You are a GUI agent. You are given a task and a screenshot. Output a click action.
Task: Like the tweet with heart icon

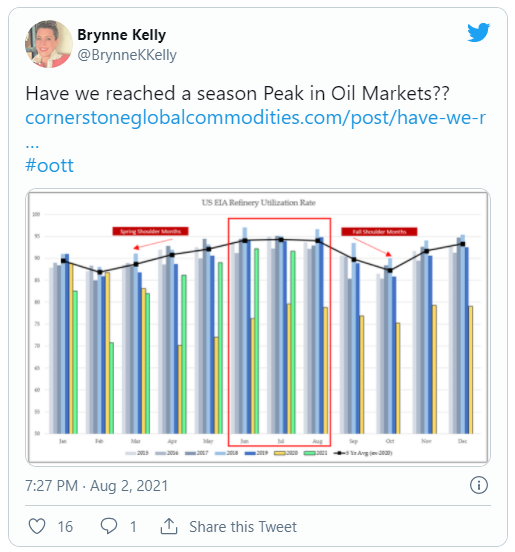37,526
